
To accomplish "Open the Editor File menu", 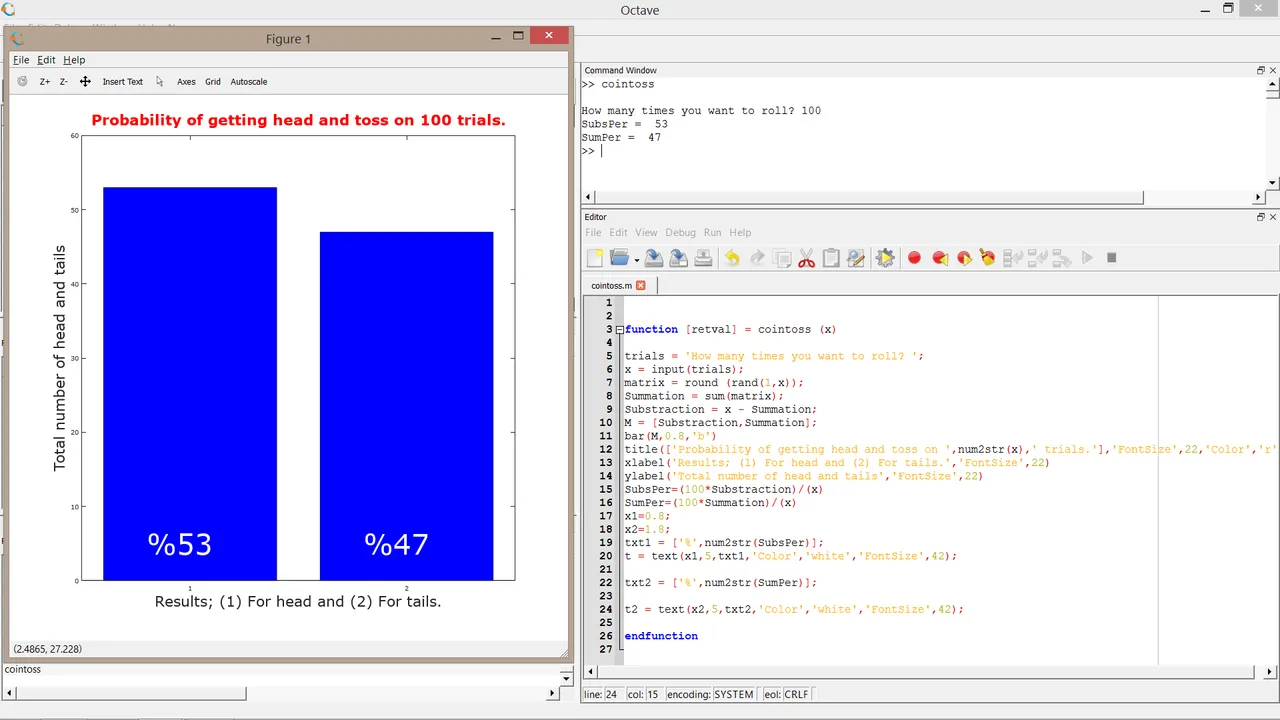I will coord(593,232).
